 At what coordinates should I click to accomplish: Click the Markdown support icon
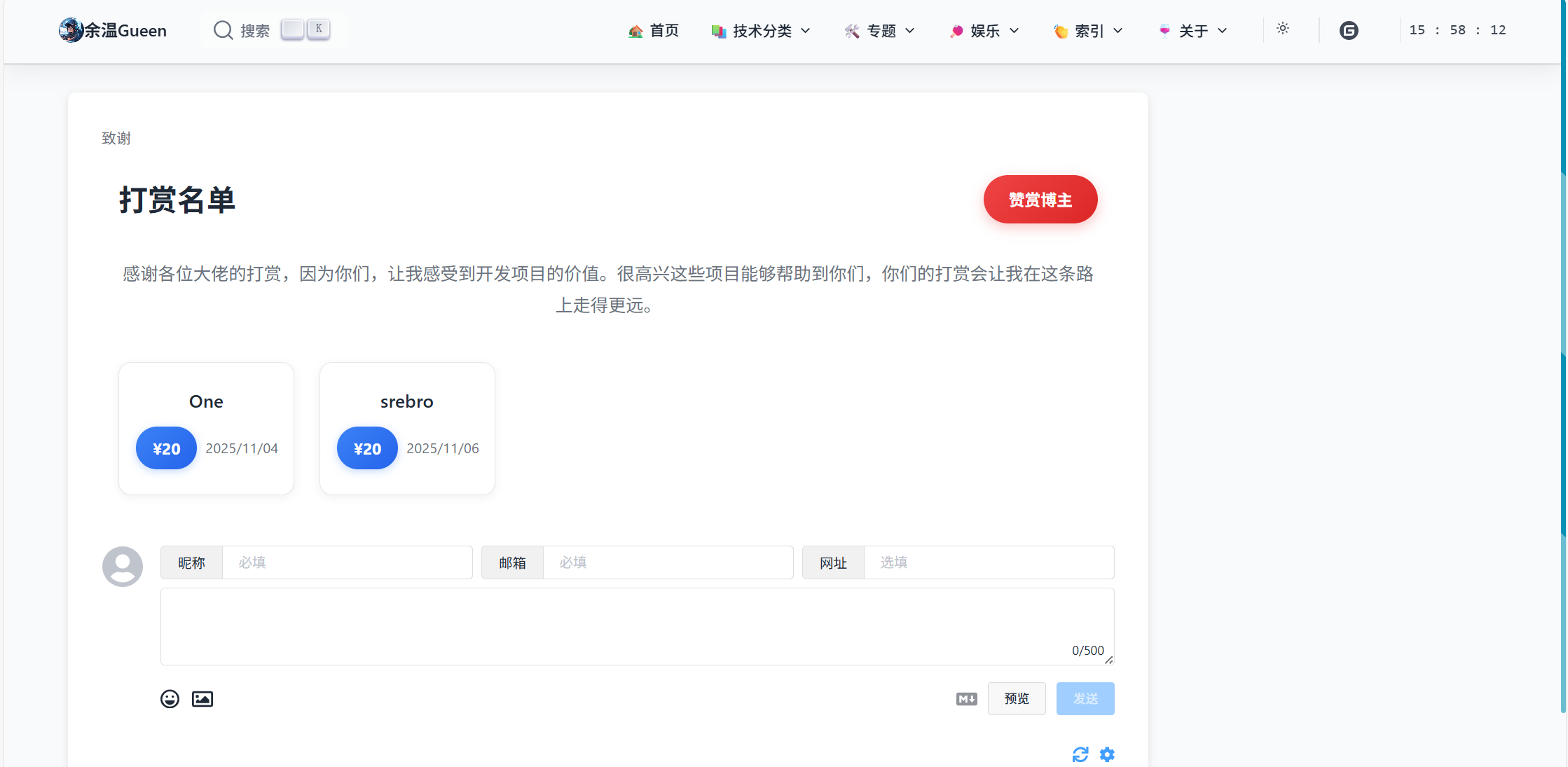pyautogui.click(x=966, y=698)
